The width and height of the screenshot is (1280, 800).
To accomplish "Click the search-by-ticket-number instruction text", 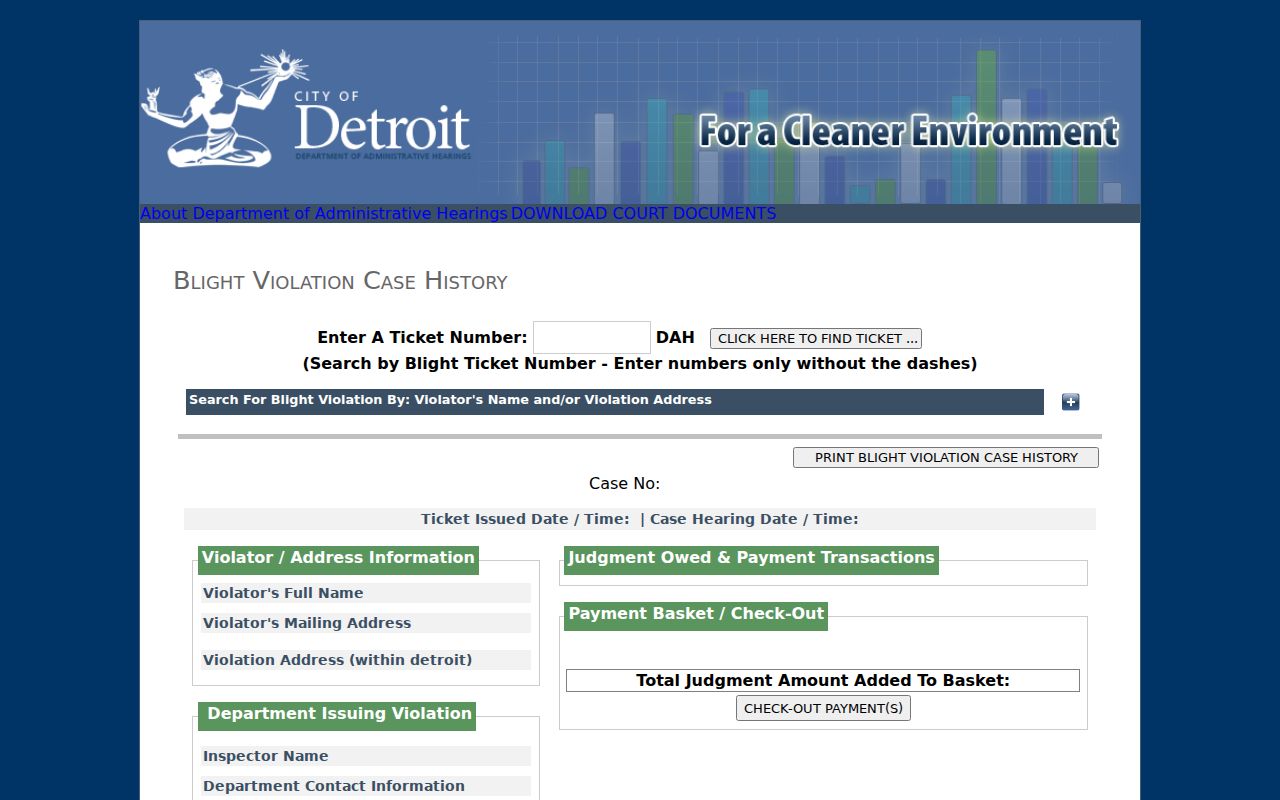I will tap(640, 364).
